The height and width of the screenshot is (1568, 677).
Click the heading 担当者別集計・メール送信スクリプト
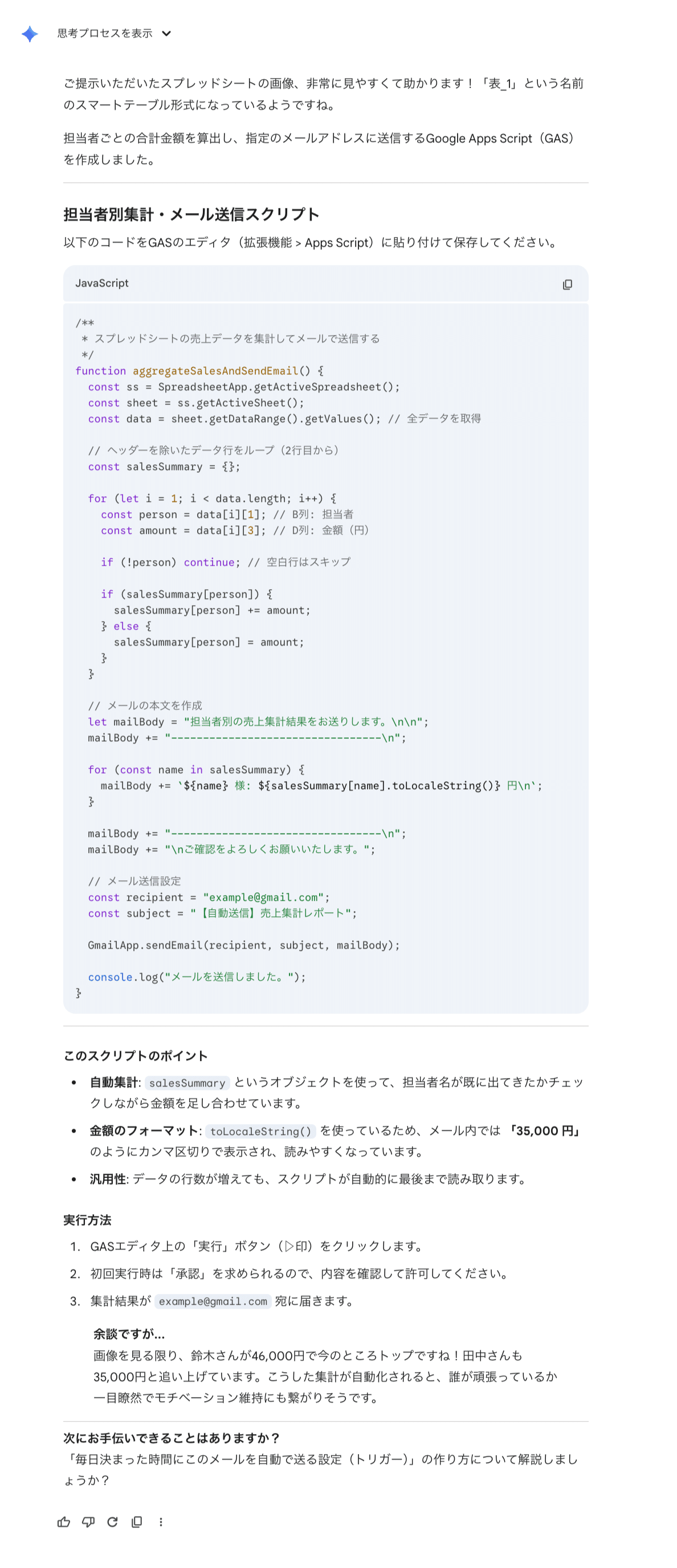pos(192,214)
